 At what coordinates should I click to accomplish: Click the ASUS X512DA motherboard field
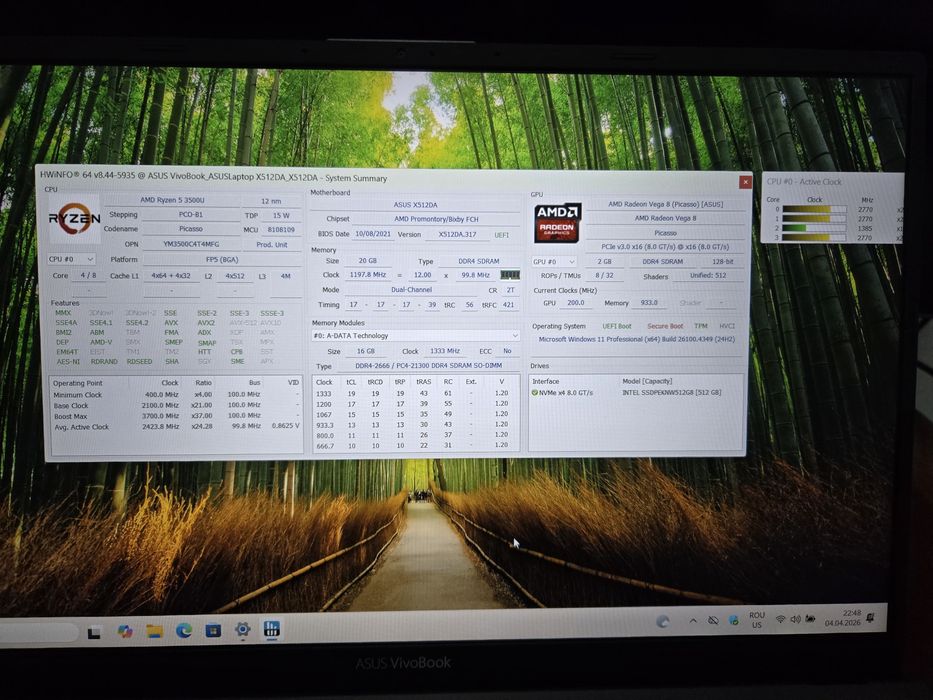pos(415,205)
